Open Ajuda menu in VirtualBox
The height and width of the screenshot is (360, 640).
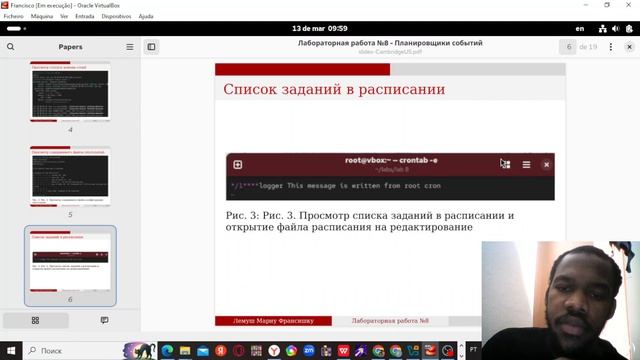tap(146, 16)
